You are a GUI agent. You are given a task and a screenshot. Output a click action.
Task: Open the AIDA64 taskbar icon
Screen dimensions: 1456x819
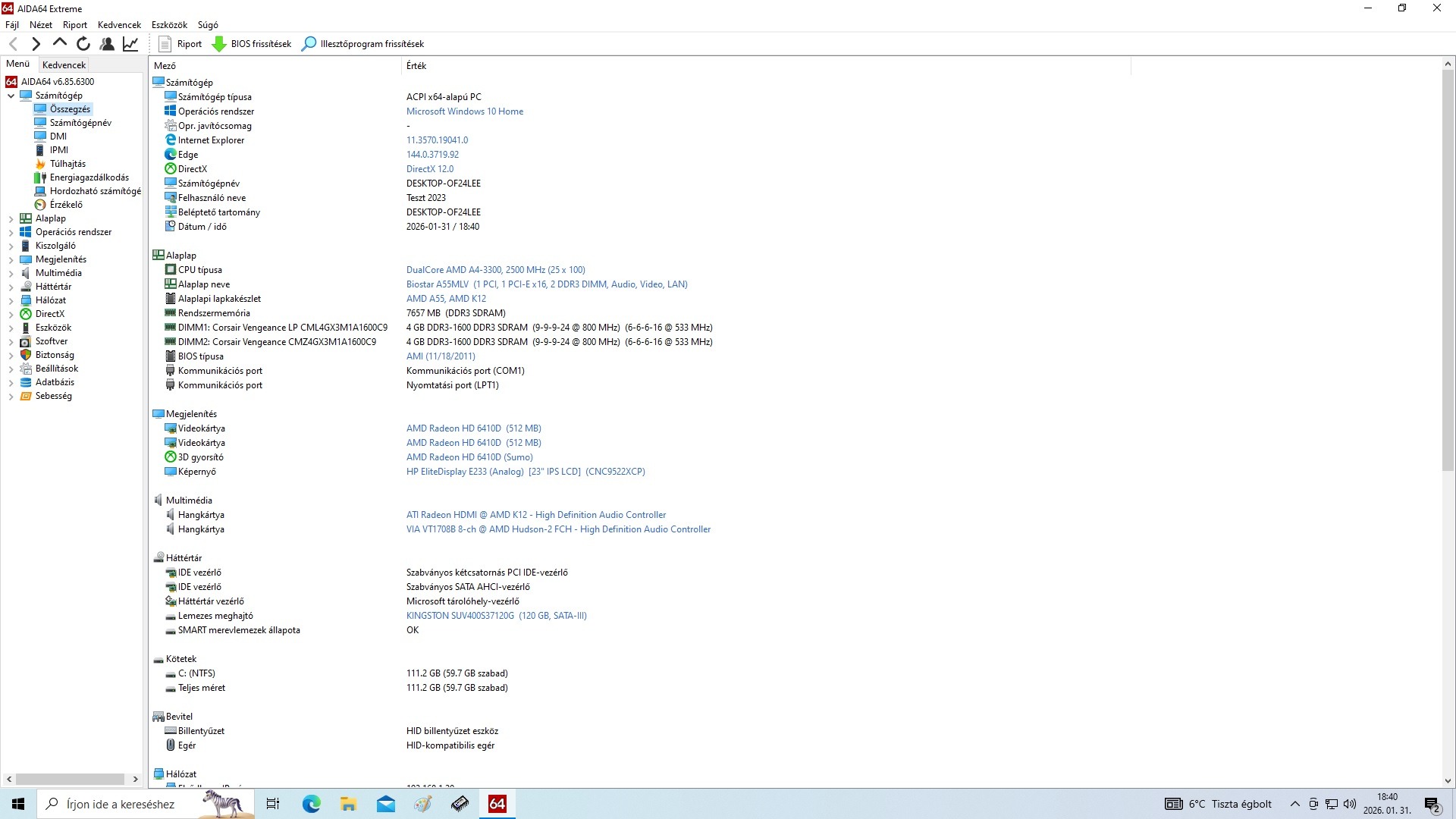[x=497, y=804]
